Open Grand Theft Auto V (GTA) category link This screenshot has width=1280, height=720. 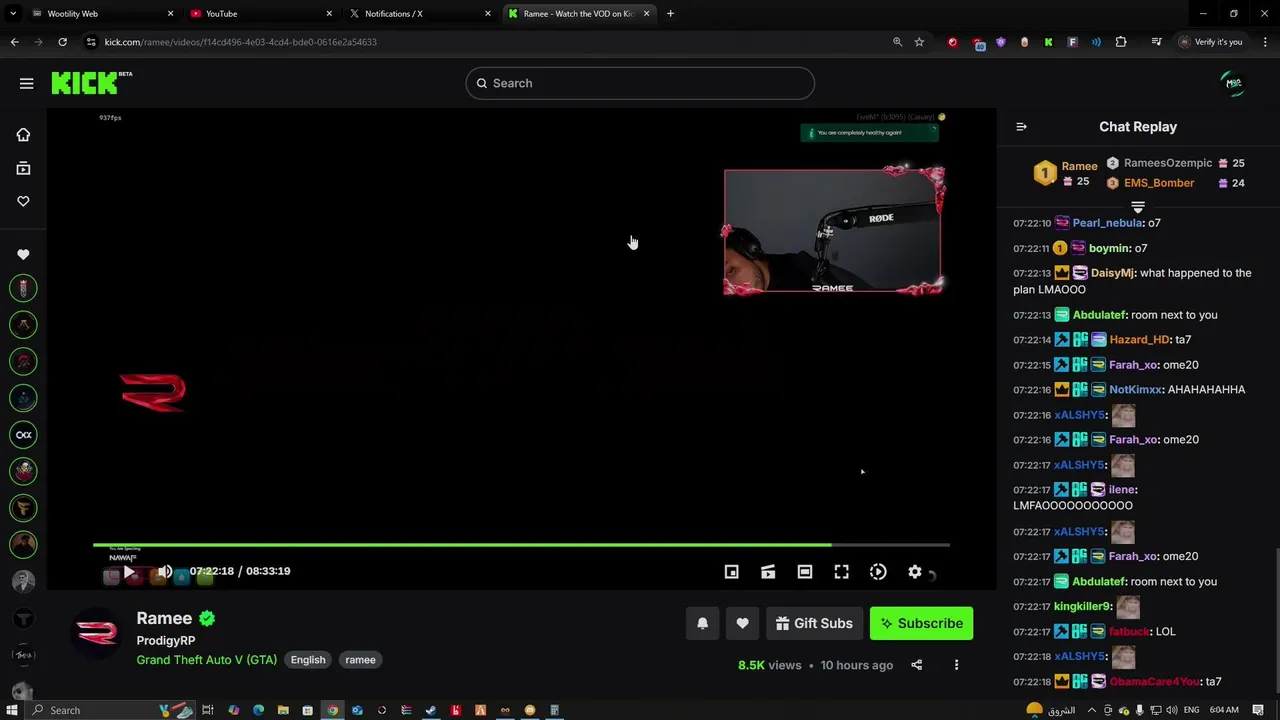click(x=207, y=660)
